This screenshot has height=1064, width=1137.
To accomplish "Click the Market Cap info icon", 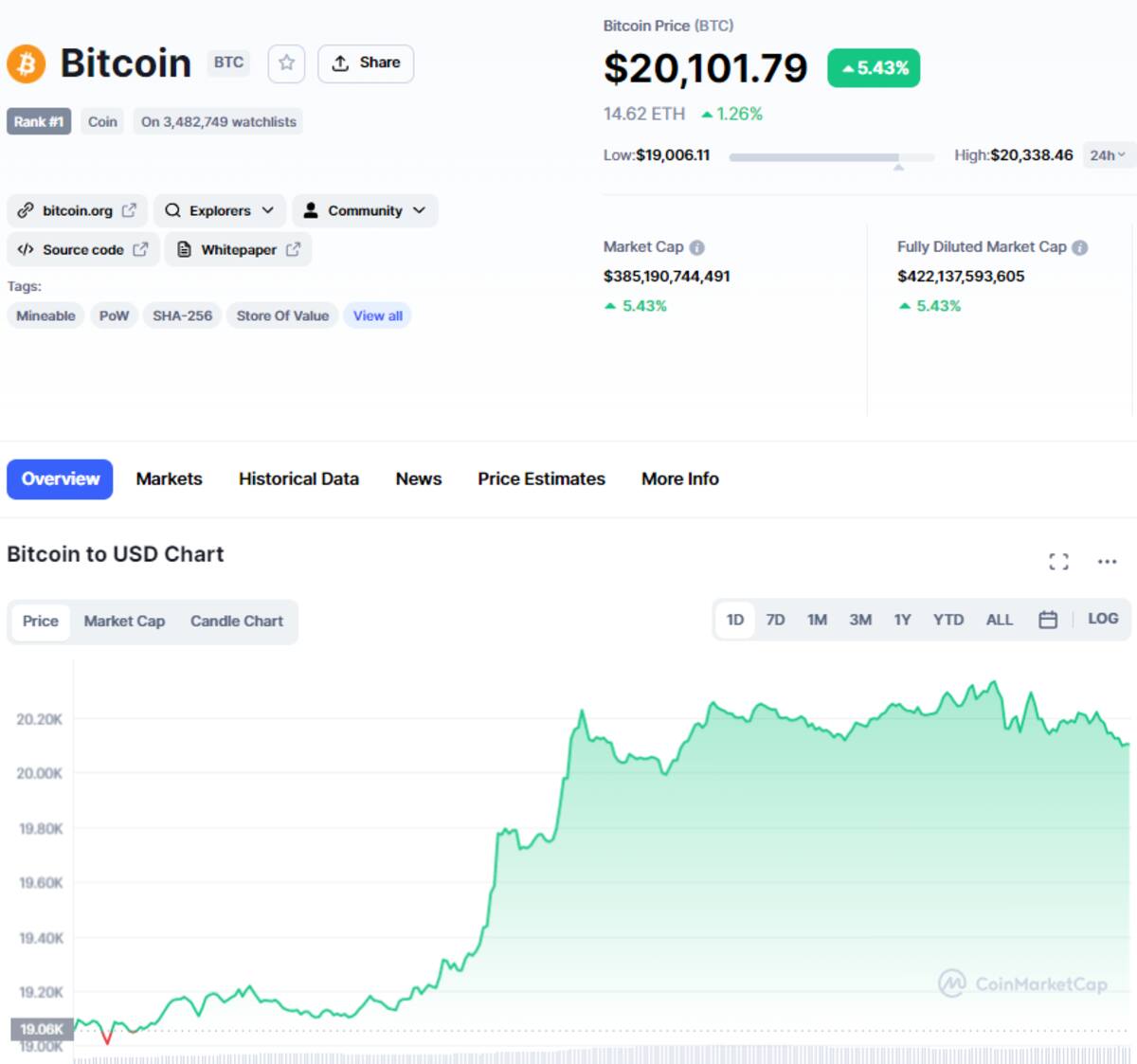I will point(697,247).
